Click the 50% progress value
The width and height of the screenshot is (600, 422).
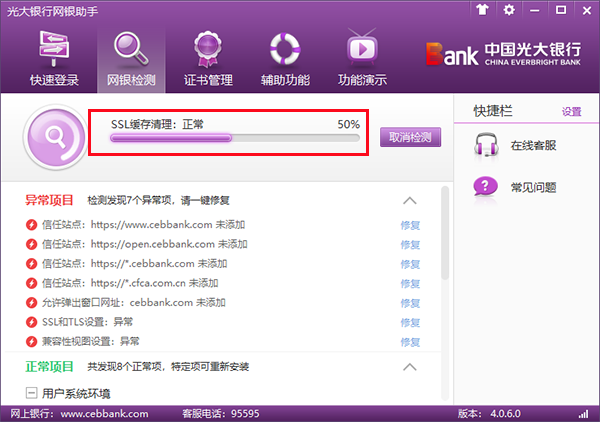[348, 124]
